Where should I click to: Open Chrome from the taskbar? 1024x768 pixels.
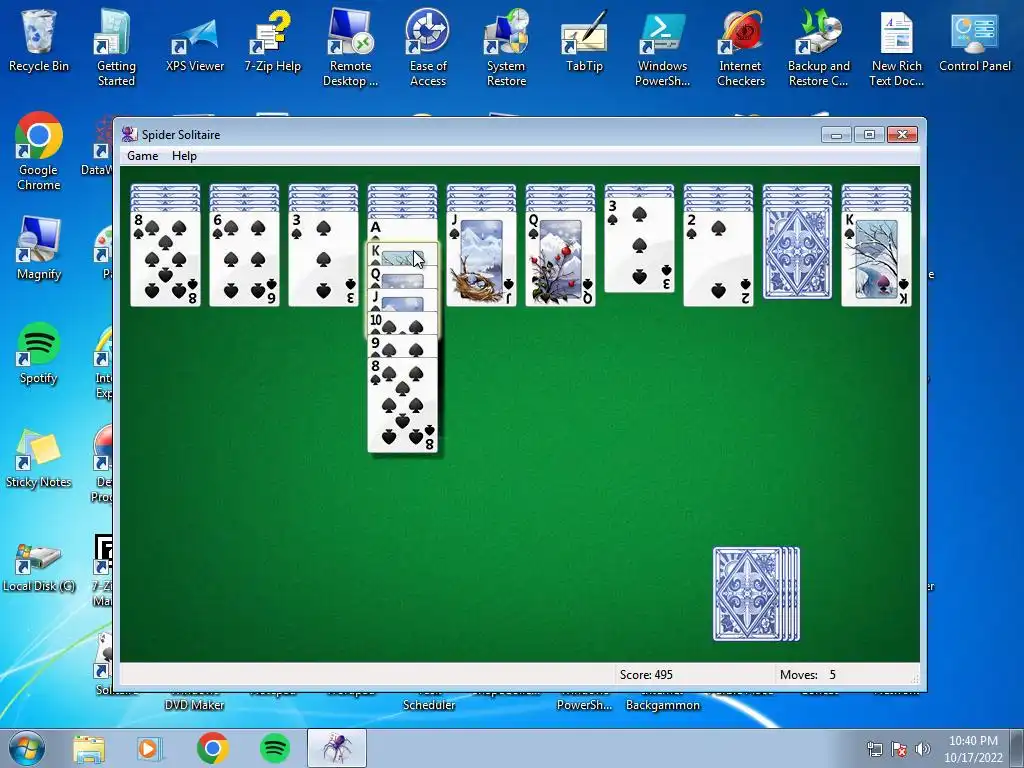tap(212, 748)
